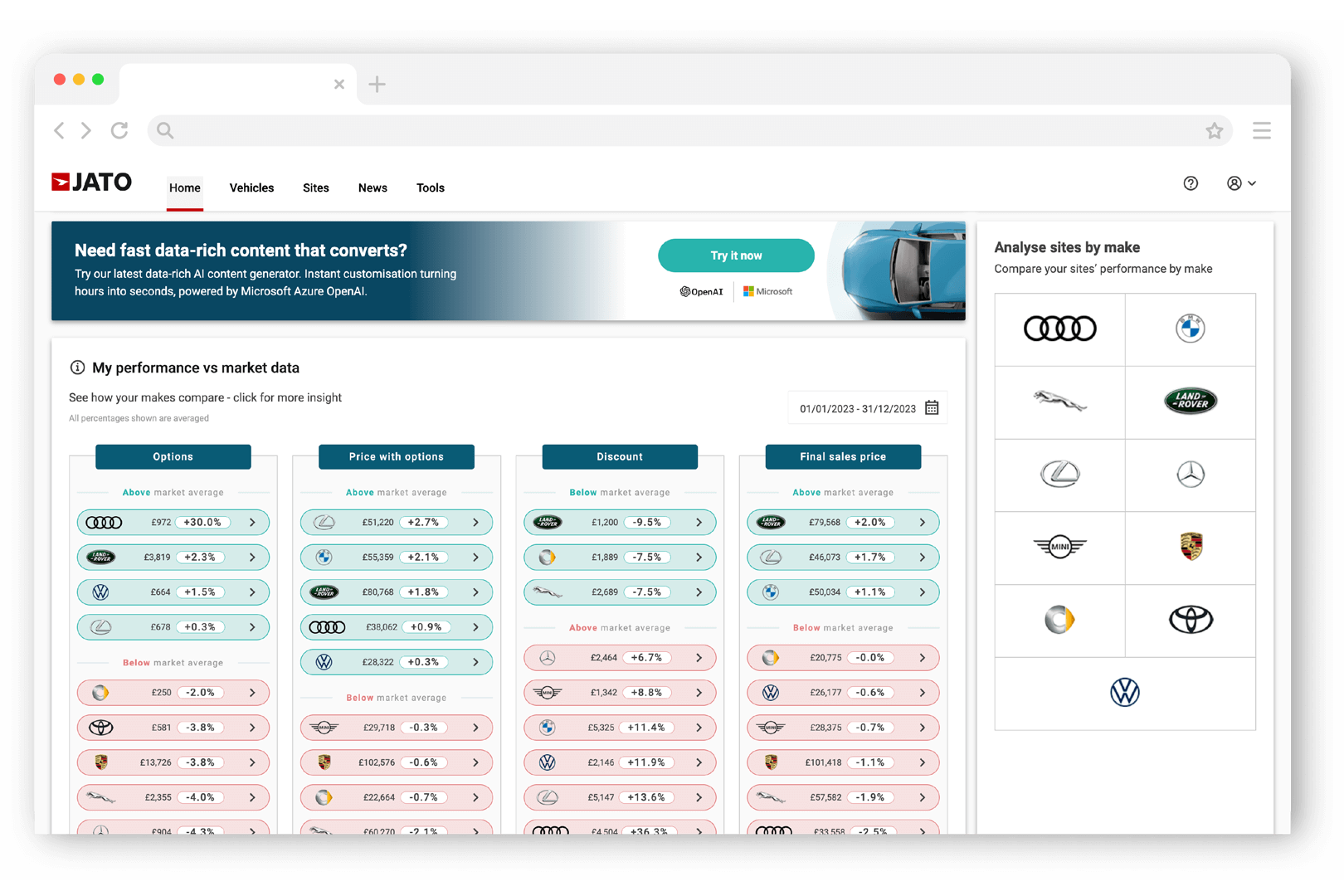Select the Discount column header pill
This screenshot has width=1344, height=896.
[x=620, y=456]
